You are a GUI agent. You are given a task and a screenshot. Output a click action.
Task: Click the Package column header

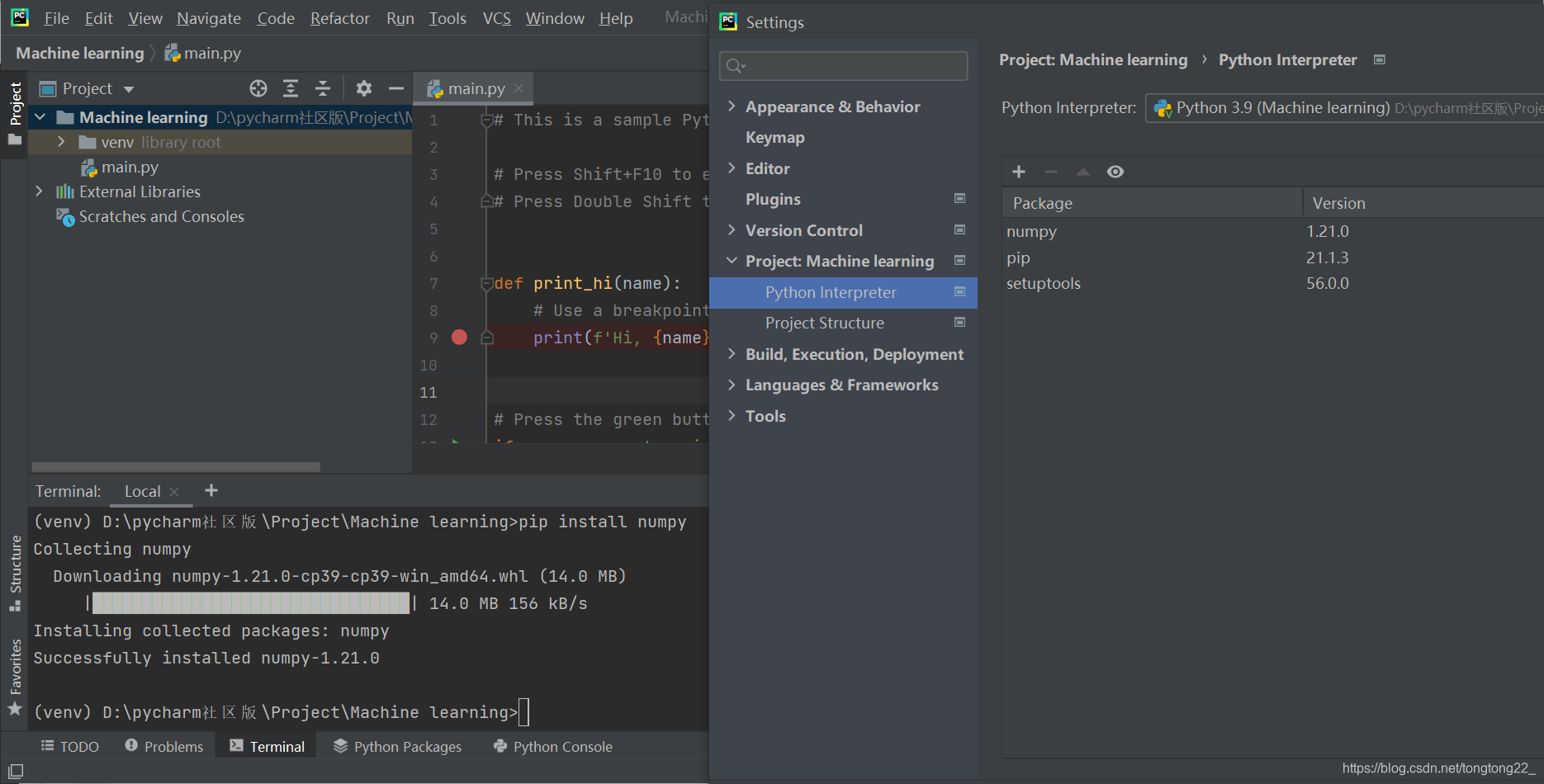[1152, 203]
